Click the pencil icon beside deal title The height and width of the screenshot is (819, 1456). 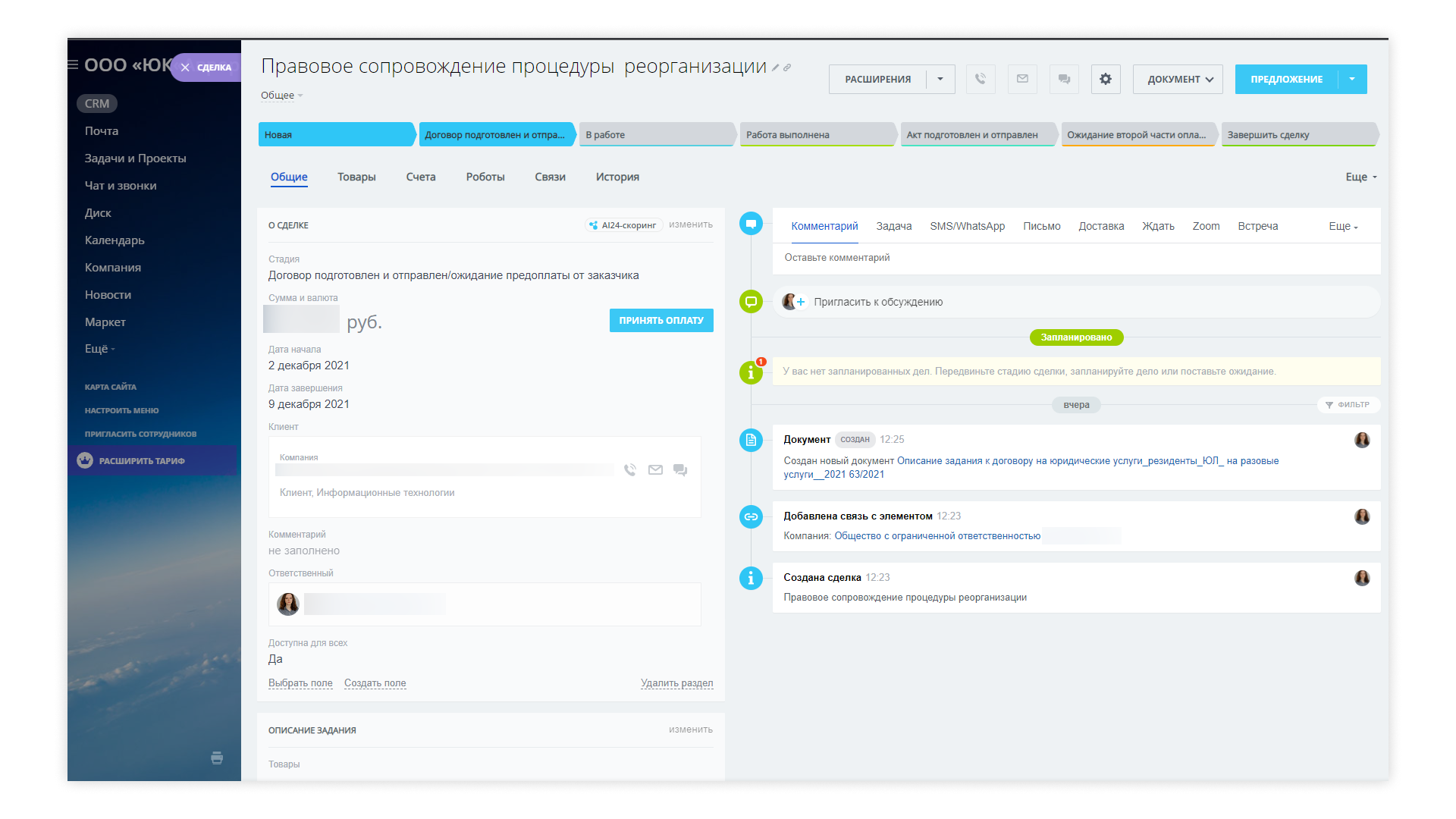pyautogui.click(x=776, y=67)
